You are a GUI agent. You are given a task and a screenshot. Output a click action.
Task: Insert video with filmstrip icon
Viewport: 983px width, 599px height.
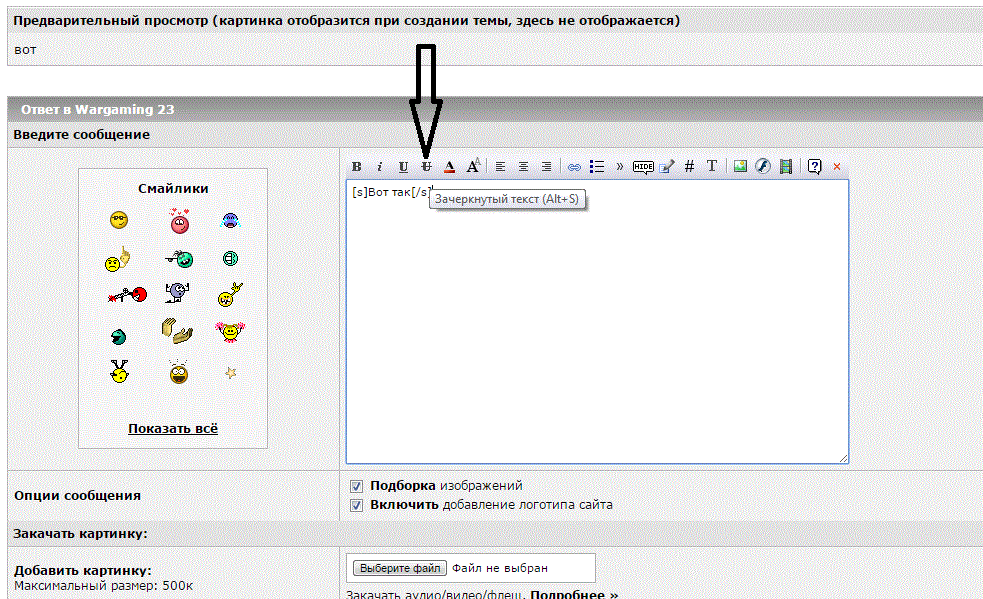pyautogui.click(x=786, y=166)
